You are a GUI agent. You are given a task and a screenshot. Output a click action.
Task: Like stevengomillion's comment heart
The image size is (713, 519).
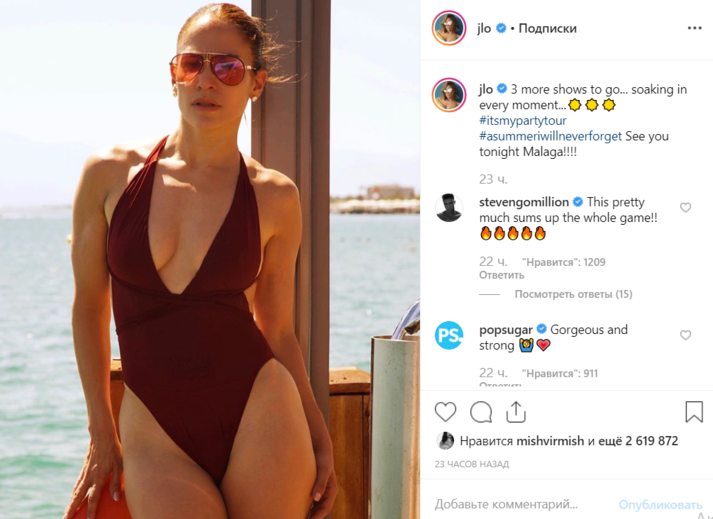(x=685, y=208)
